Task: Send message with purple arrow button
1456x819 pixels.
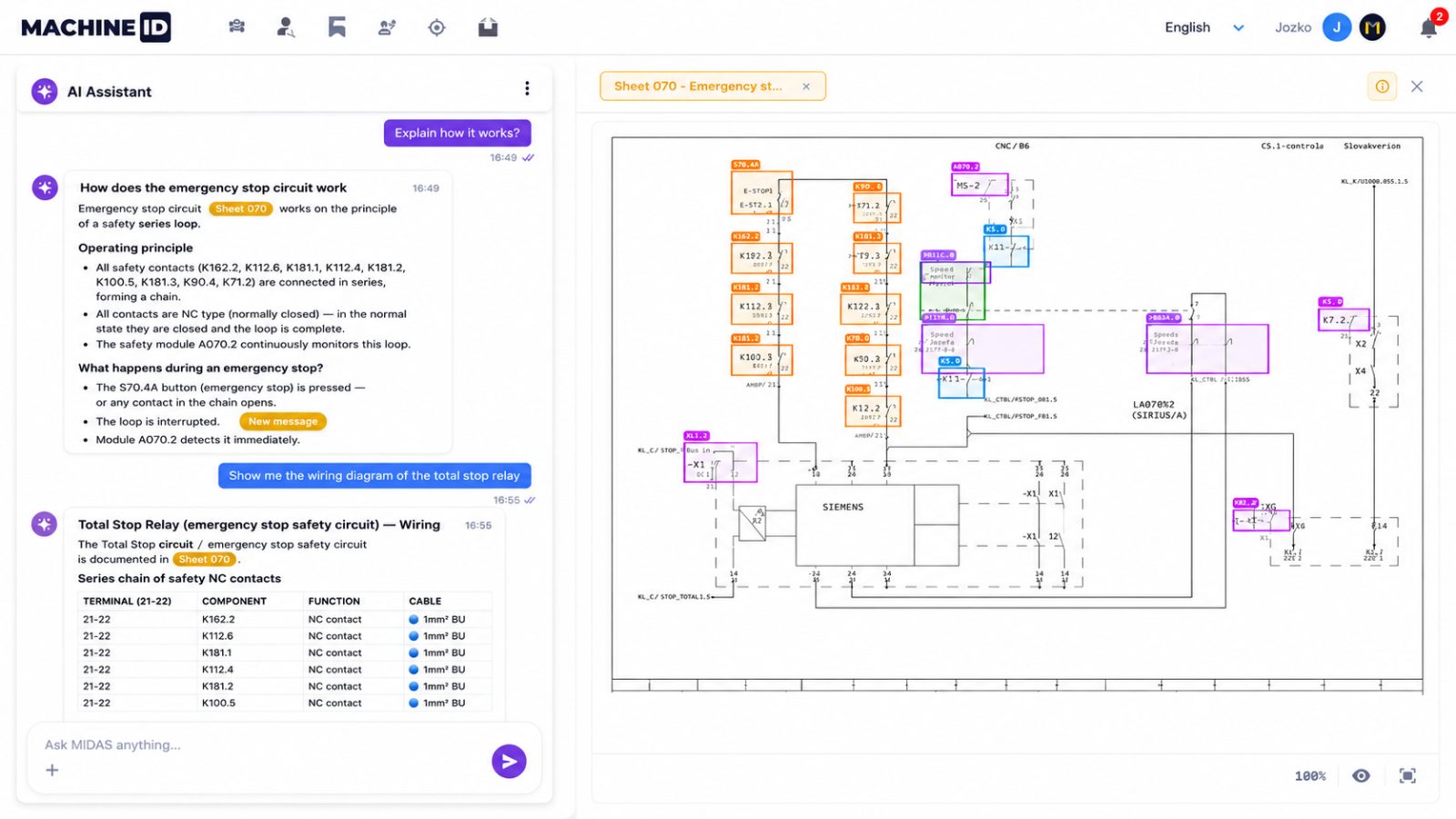Action: coord(509,761)
